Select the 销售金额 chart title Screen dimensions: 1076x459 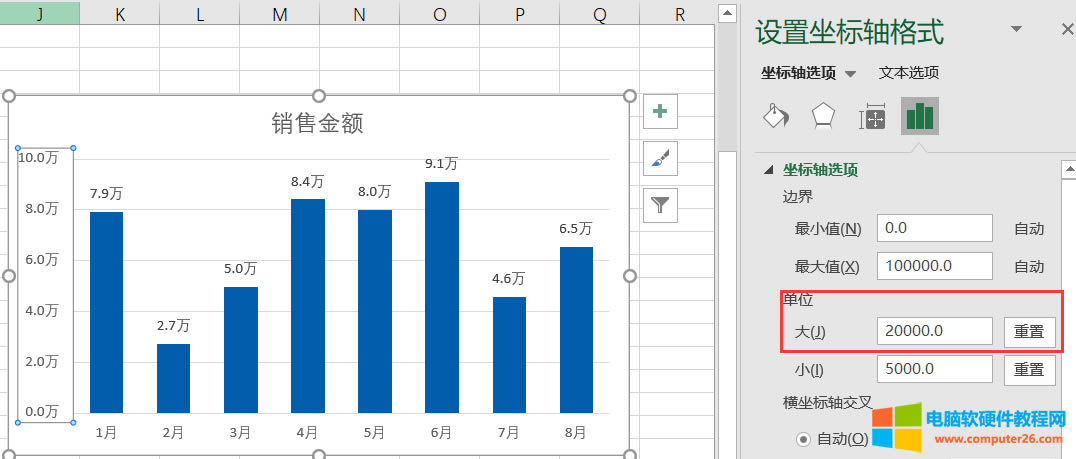pos(317,123)
